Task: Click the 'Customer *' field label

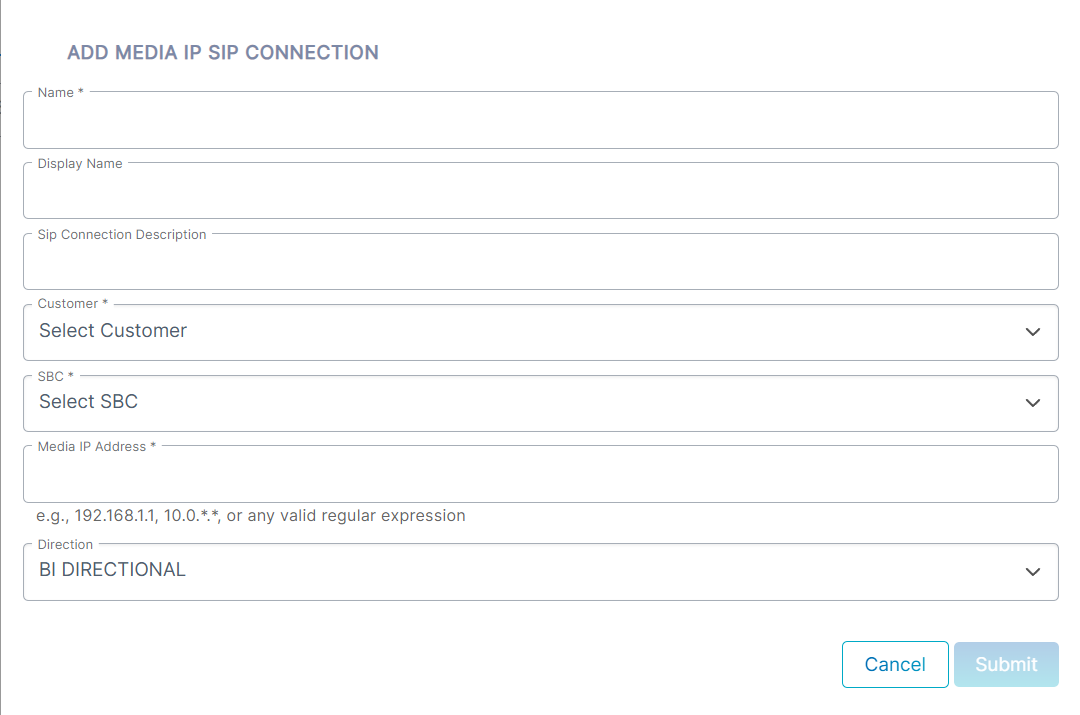Action: [72, 304]
